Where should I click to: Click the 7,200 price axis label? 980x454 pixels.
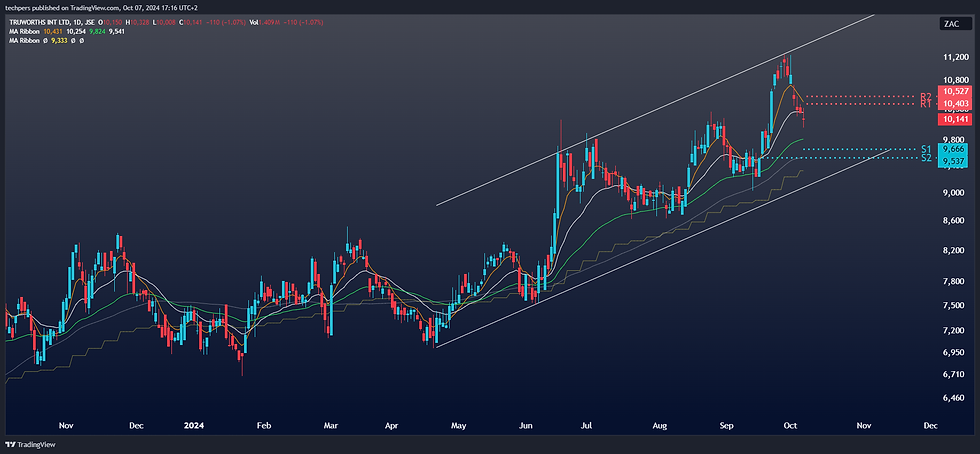coord(954,330)
